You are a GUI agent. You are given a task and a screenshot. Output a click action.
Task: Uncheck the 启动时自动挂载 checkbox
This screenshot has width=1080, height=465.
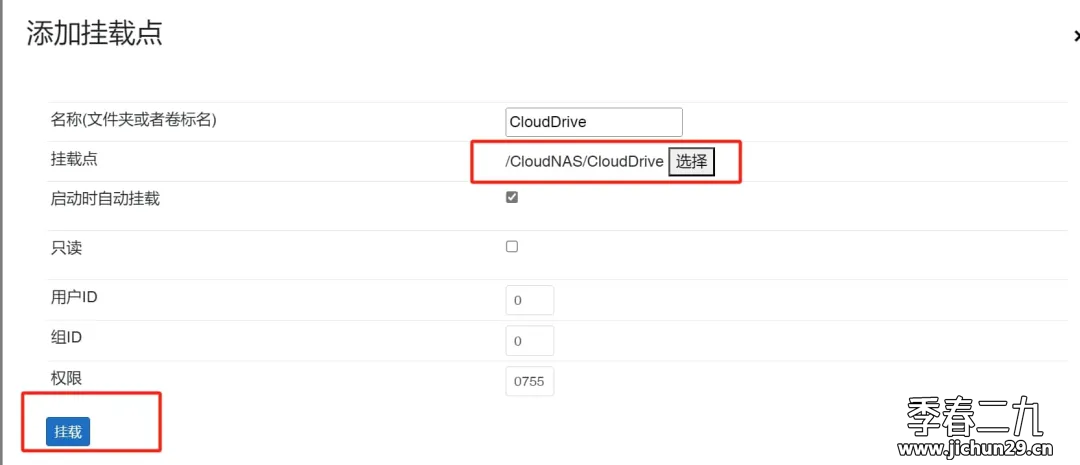click(x=512, y=198)
